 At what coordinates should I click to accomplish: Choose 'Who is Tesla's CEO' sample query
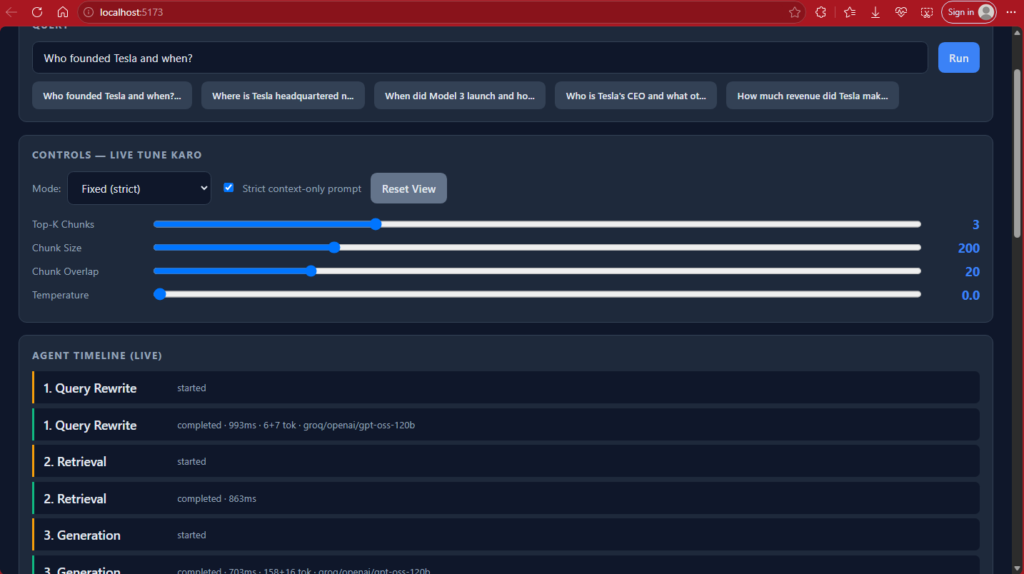[x=635, y=95]
